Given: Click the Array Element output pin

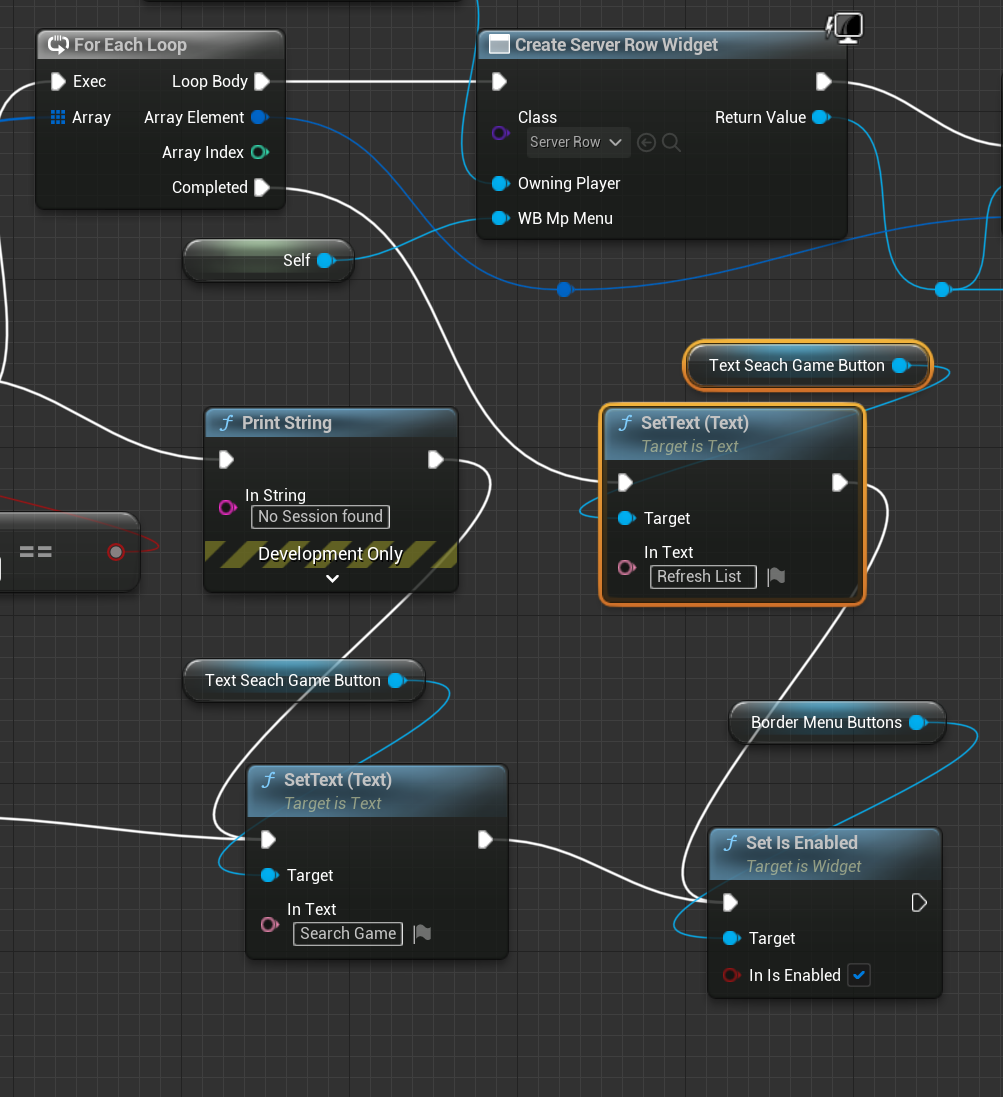Looking at the screenshot, I should coord(259,117).
